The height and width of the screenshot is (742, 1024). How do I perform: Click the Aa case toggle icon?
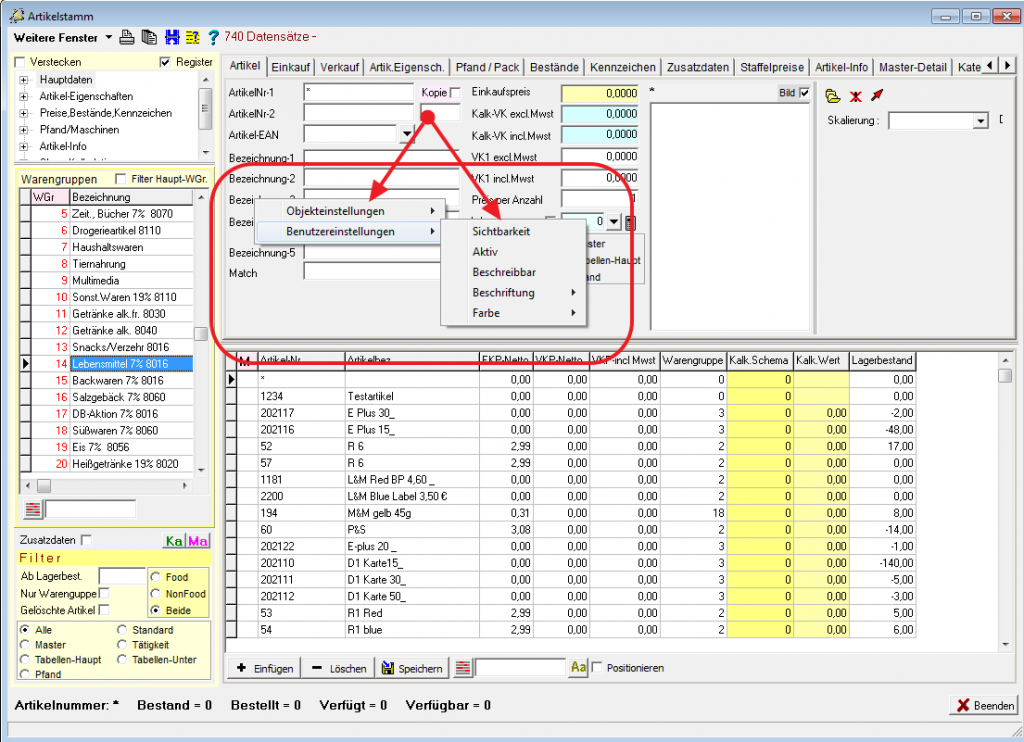579,668
